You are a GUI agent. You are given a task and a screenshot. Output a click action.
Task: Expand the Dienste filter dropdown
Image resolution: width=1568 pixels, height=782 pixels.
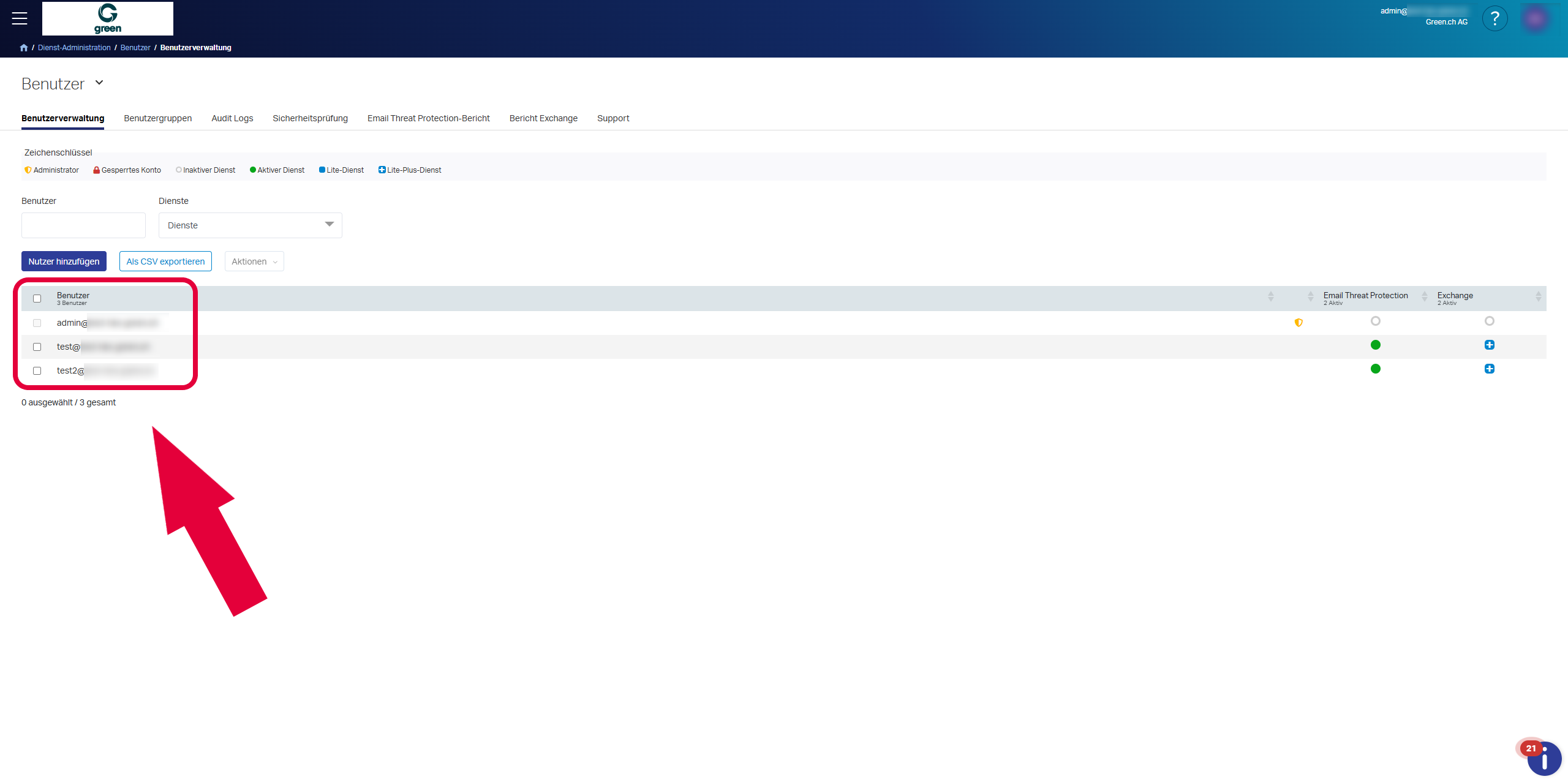tap(250, 225)
